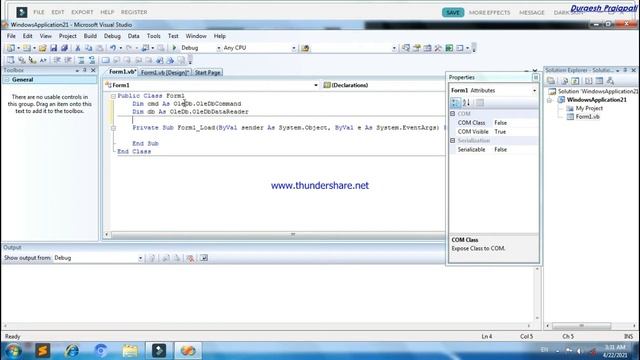Click the New Project toolbar icon

tap(11, 48)
